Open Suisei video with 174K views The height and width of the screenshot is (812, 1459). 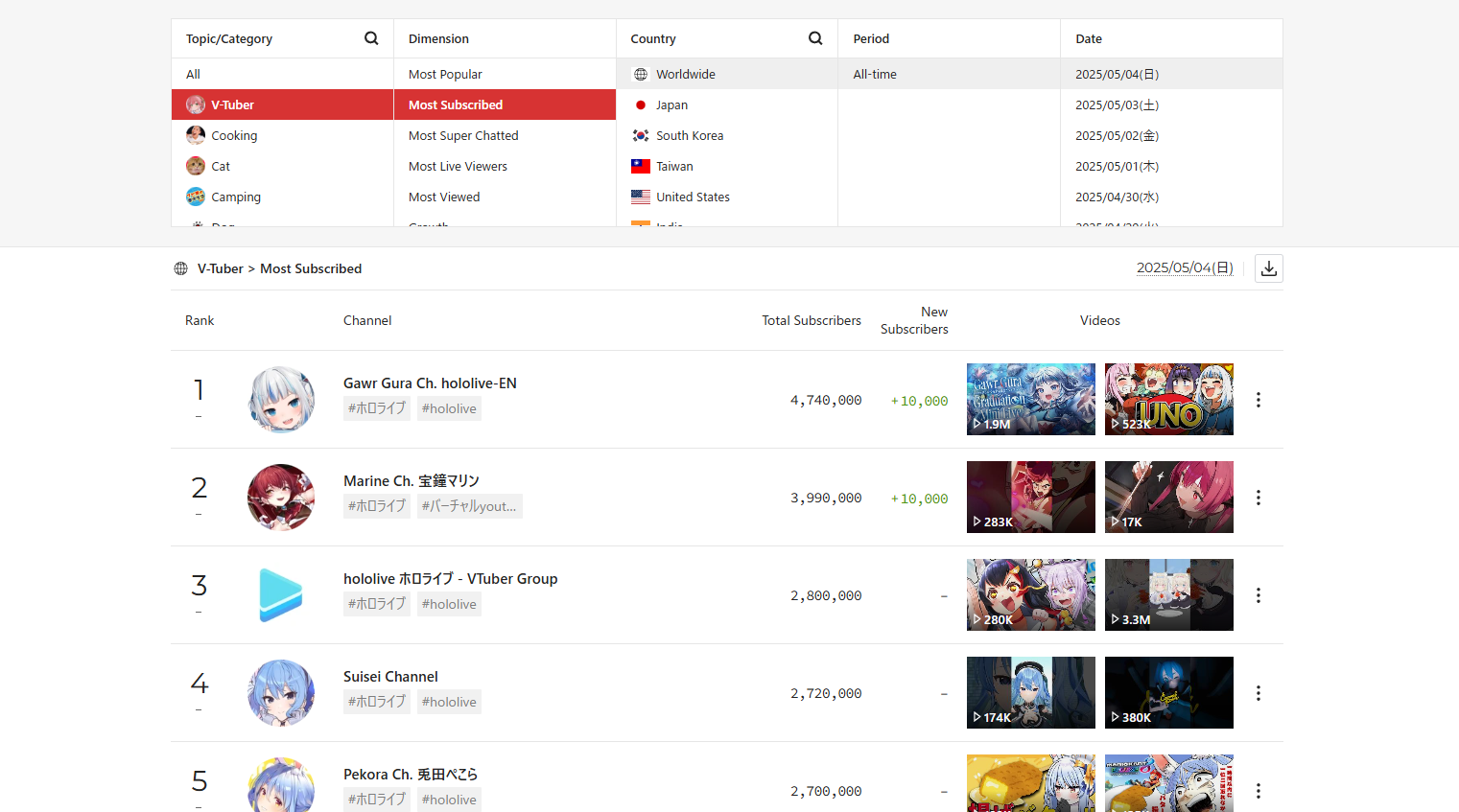1031,692
